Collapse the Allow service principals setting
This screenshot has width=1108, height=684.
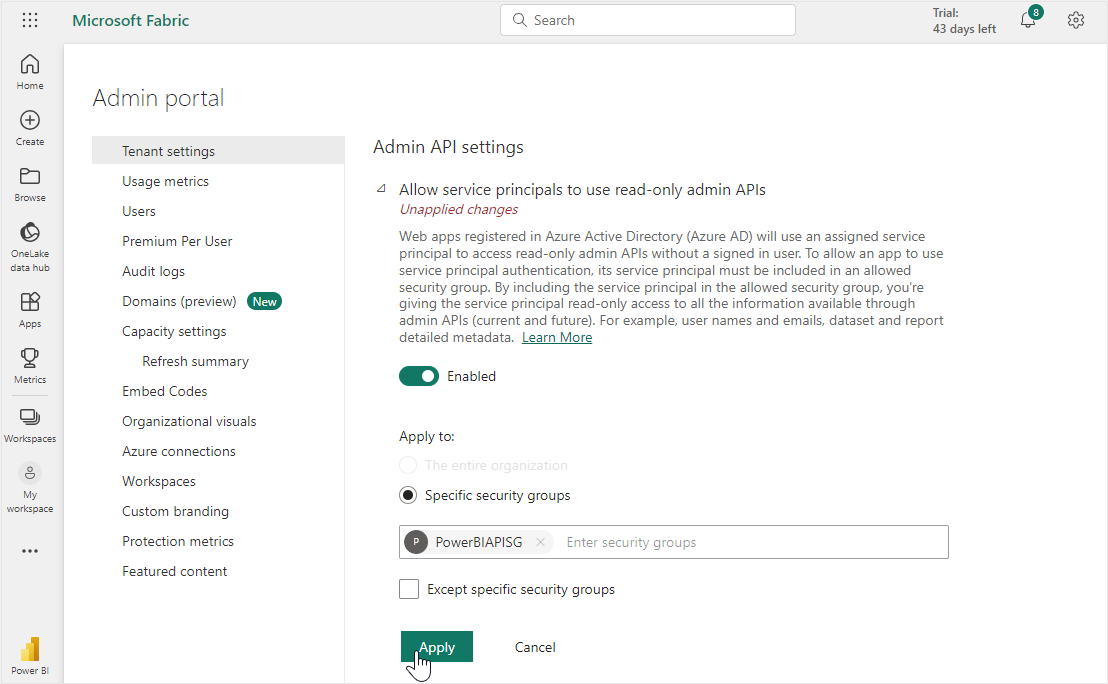(x=380, y=189)
